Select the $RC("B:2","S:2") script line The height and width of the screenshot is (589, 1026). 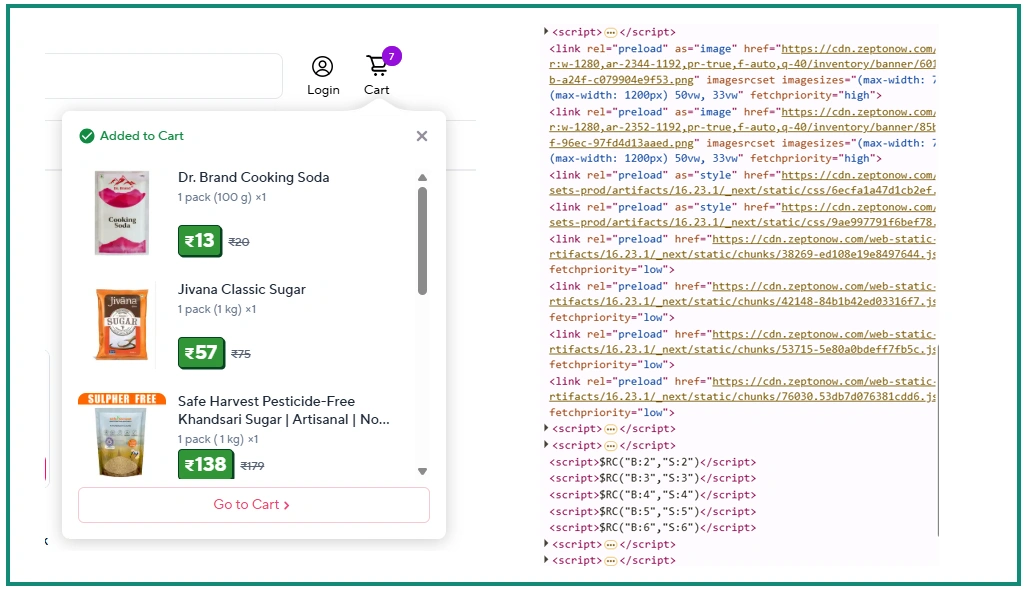pos(652,462)
